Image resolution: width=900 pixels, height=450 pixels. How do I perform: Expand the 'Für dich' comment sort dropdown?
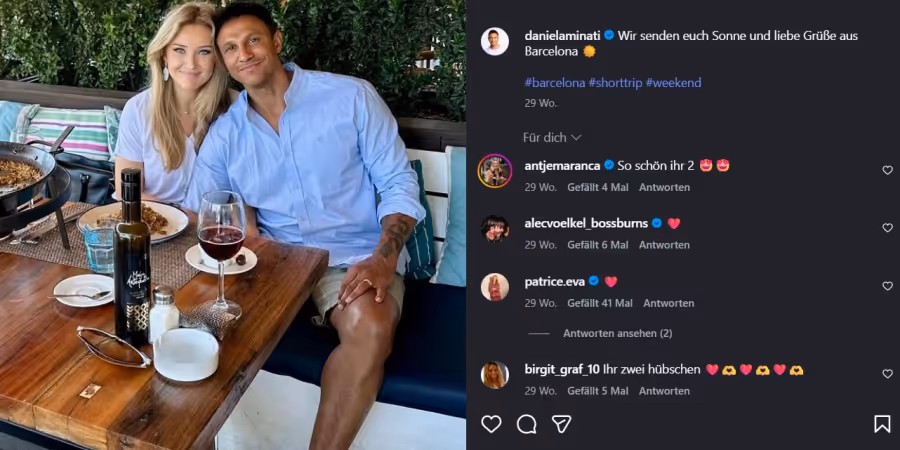pos(552,137)
